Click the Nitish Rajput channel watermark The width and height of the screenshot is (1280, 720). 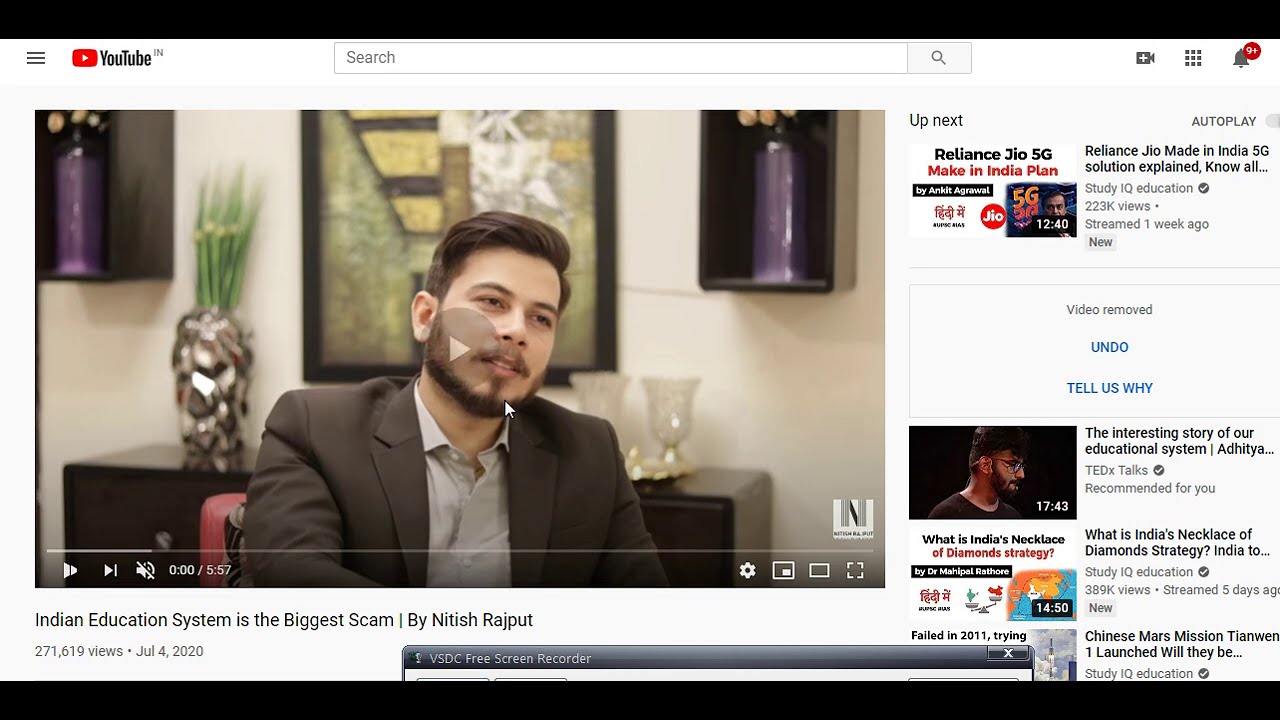[x=853, y=520]
